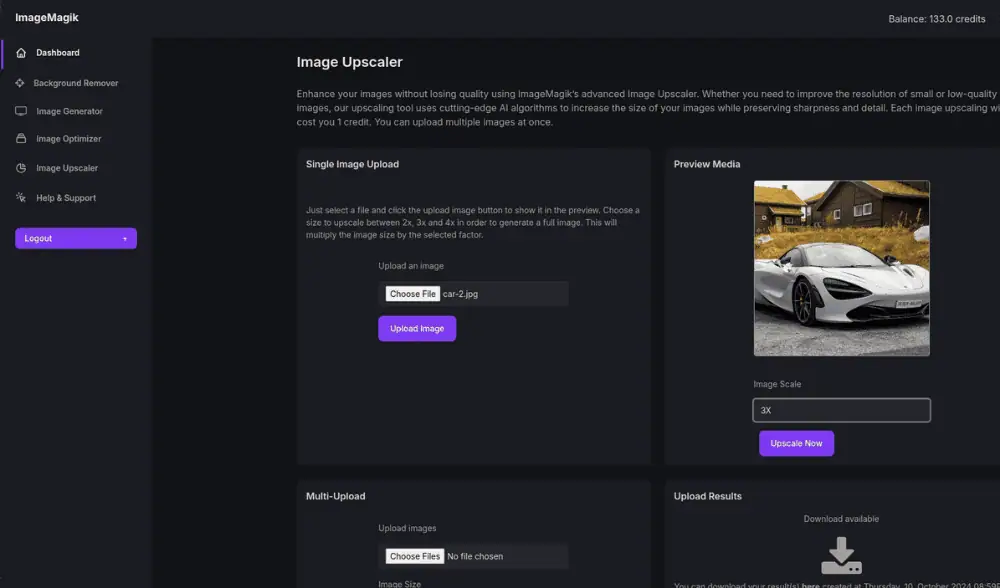The image size is (1000, 588).
Task: Open Background Remover from sidebar
Action: tap(76, 83)
